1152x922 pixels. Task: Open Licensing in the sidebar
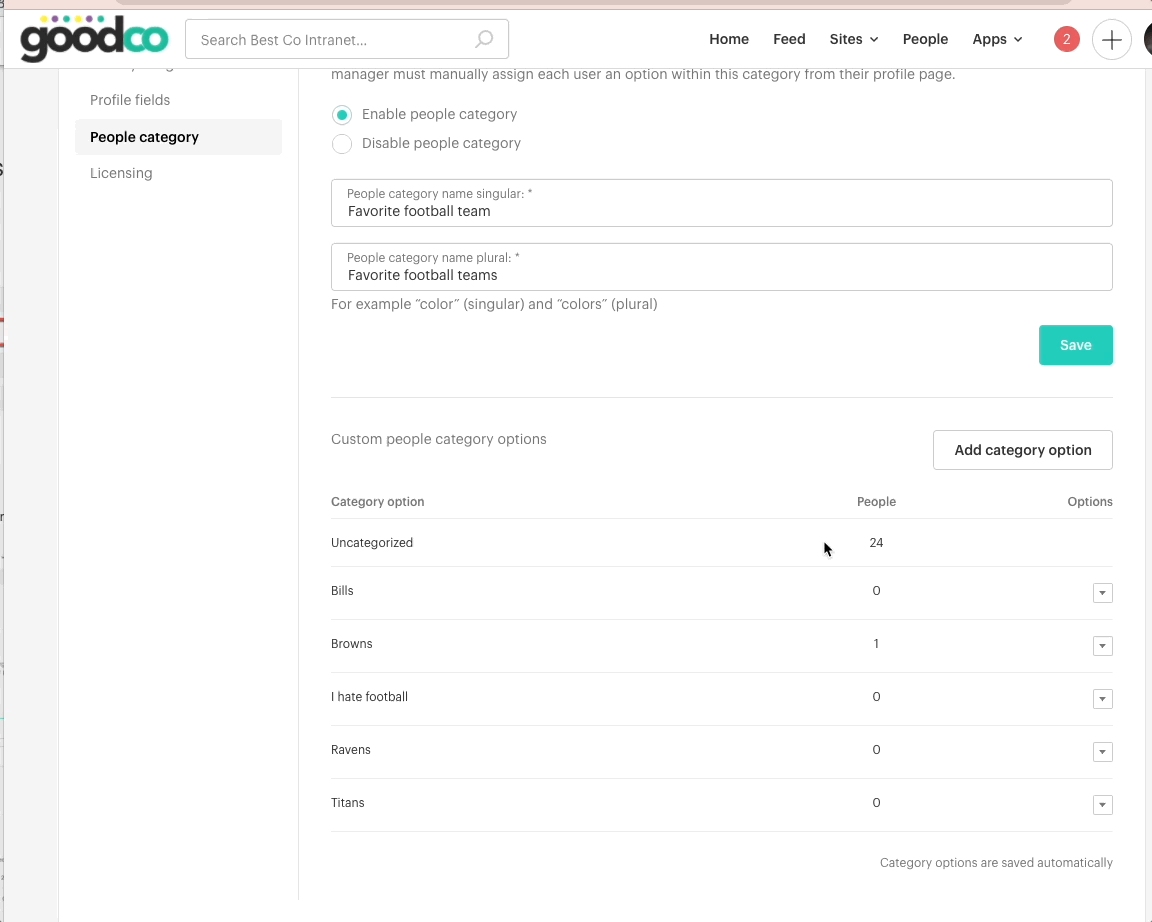(121, 173)
